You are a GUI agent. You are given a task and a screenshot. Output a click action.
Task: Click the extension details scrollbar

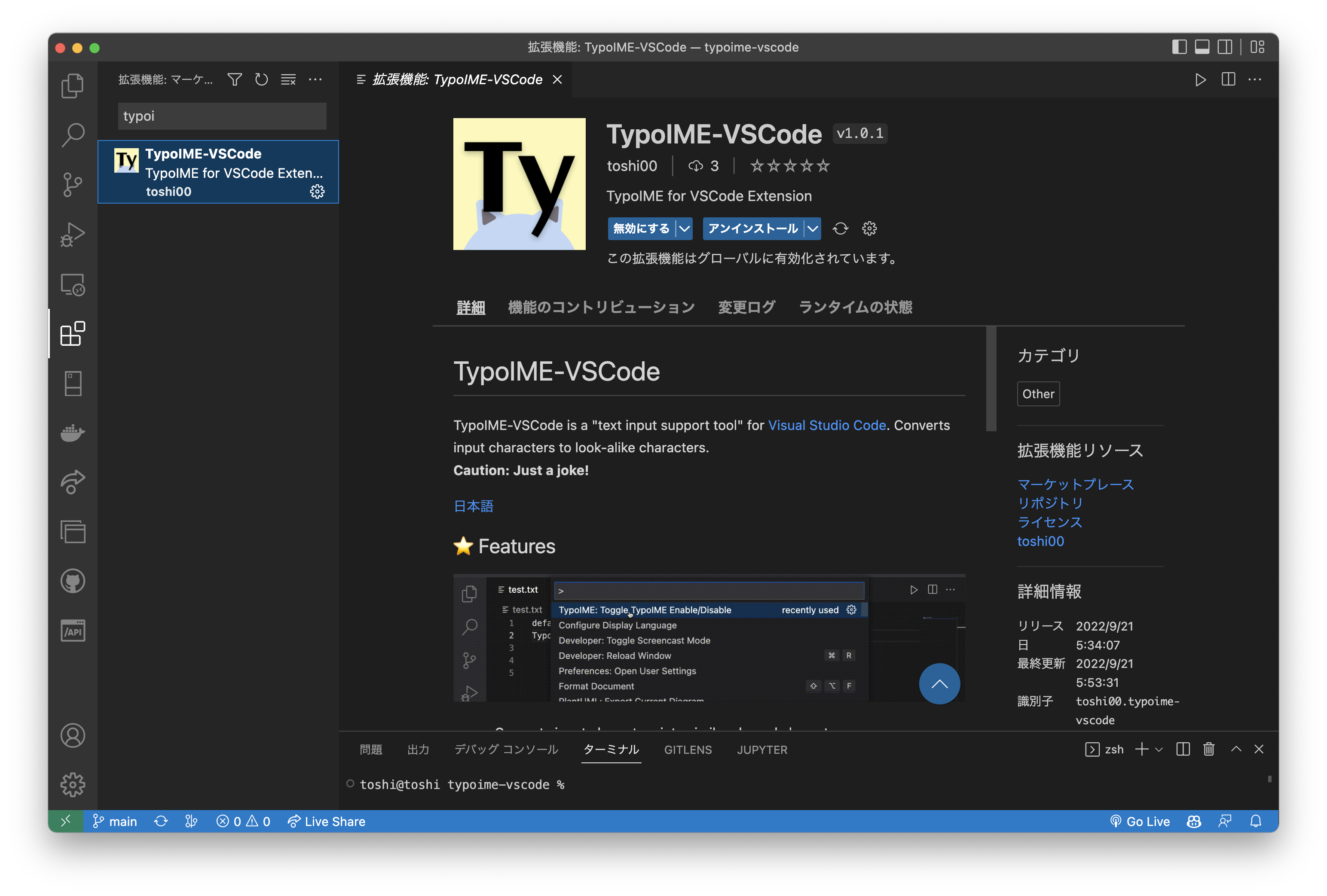[x=991, y=379]
